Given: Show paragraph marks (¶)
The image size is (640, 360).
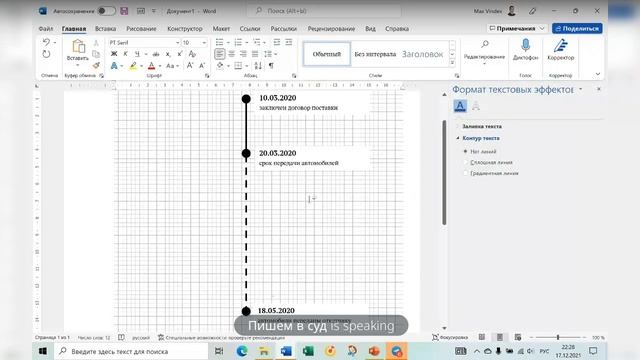Looking at the screenshot, I should click(271, 65).
